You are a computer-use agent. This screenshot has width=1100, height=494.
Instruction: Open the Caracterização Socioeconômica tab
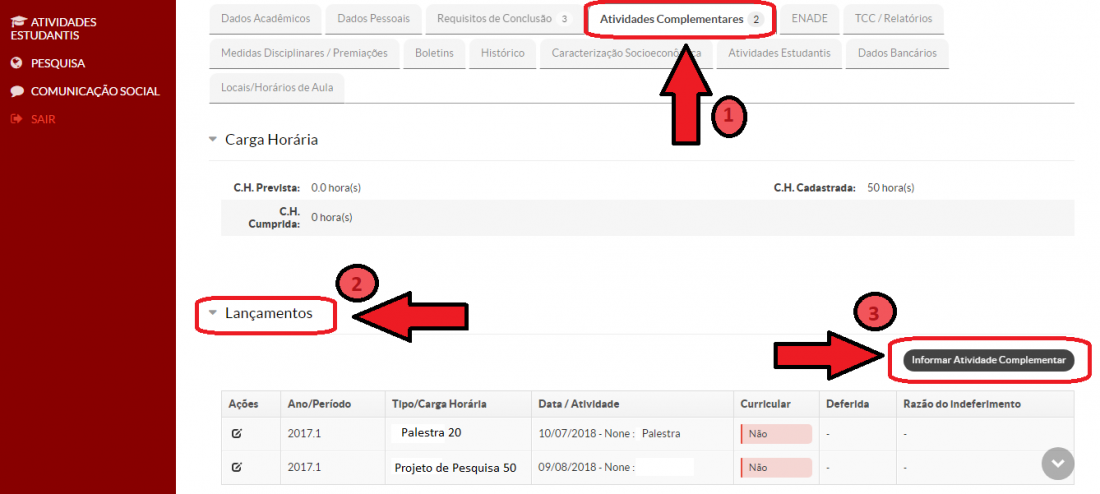click(x=626, y=53)
